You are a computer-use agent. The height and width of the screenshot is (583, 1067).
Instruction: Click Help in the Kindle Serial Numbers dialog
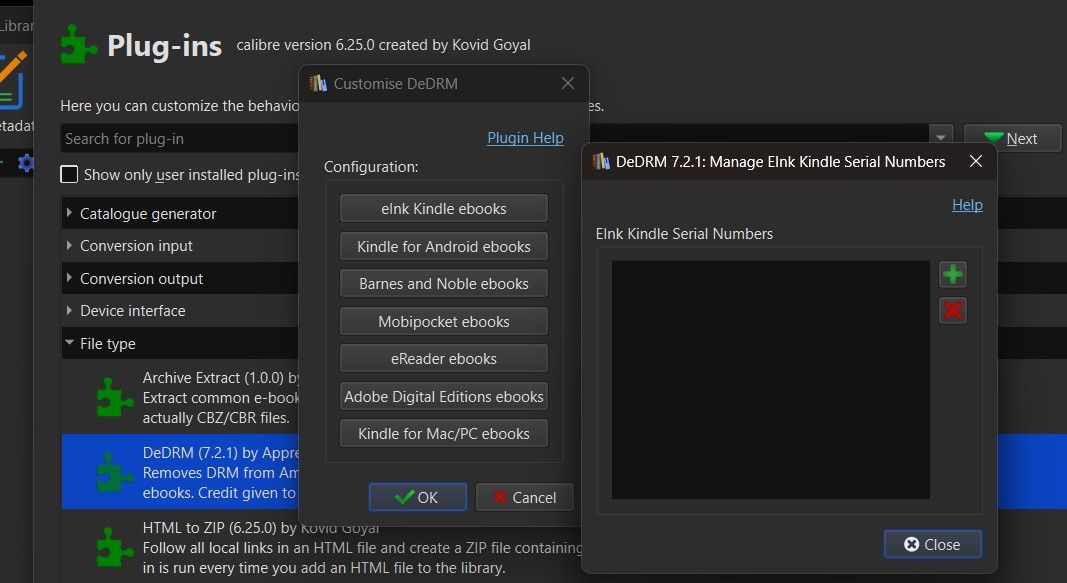(x=967, y=204)
